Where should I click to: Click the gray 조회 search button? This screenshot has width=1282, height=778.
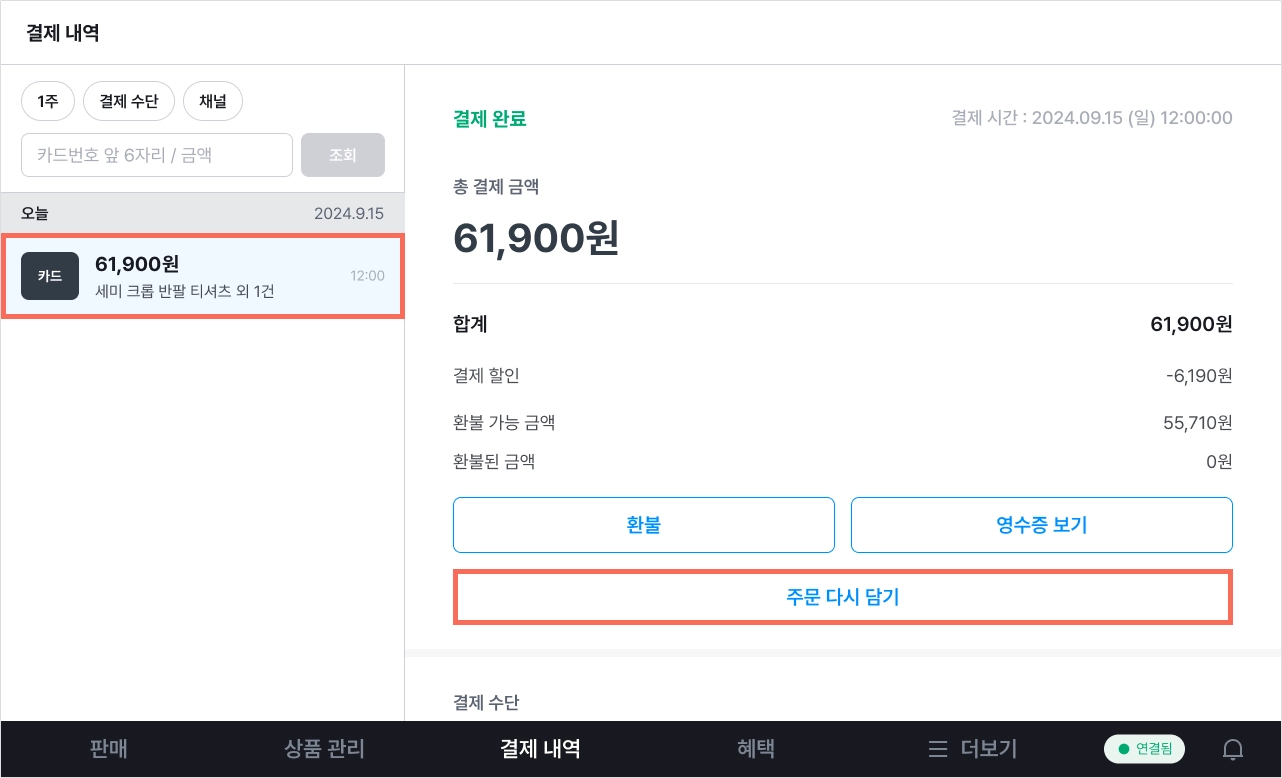pos(343,155)
